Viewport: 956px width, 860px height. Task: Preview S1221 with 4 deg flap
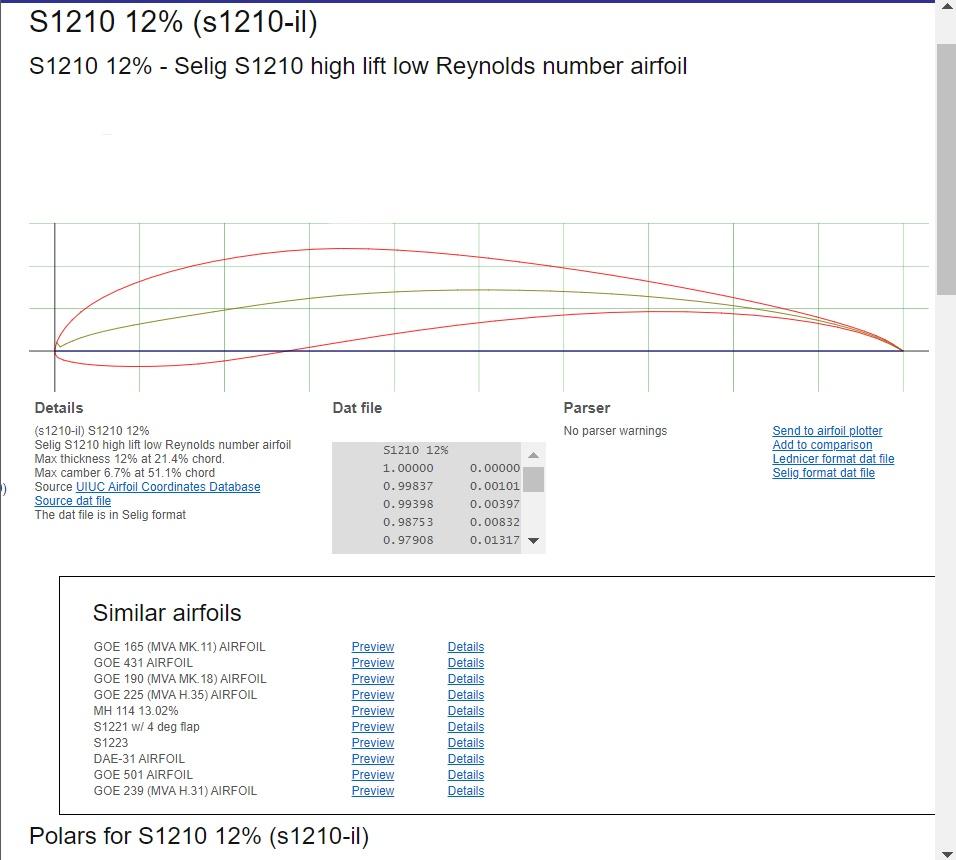pyautogui.click(x=373, y=727)
